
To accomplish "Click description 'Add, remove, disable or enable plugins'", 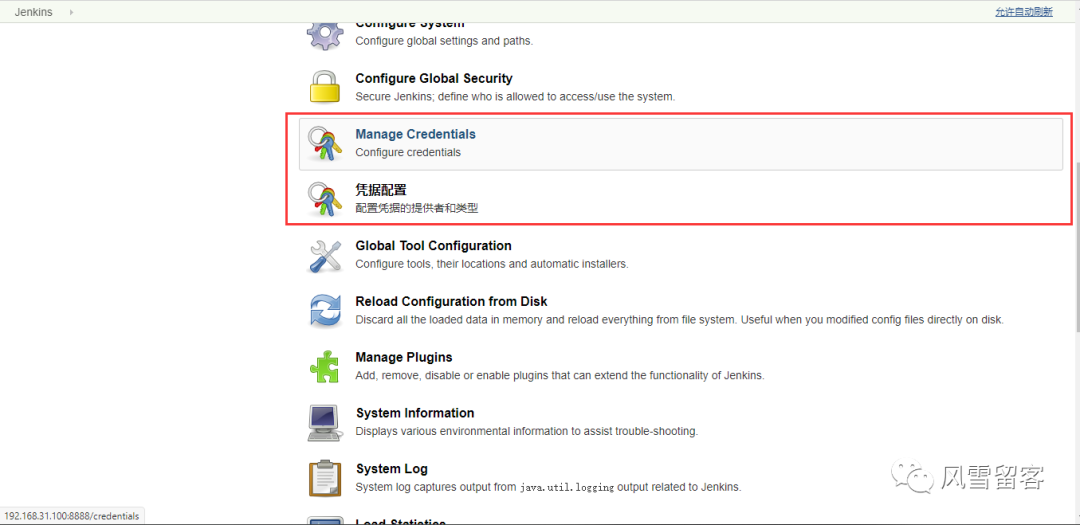I will click(560, 376).
